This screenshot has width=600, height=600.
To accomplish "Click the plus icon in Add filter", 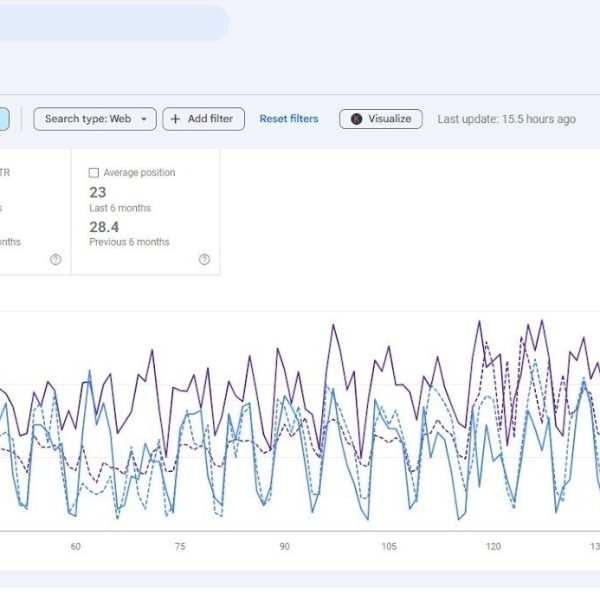I will (175, 119).
